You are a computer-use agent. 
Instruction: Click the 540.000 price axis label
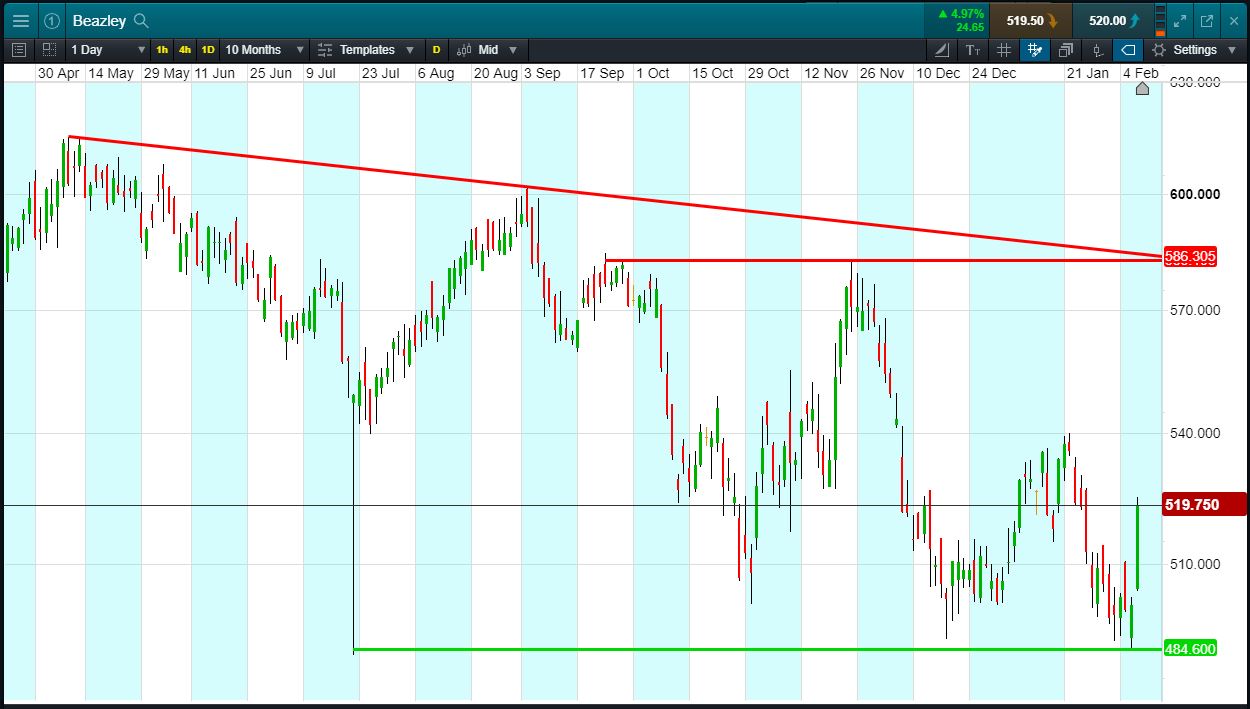[1194, 433]
